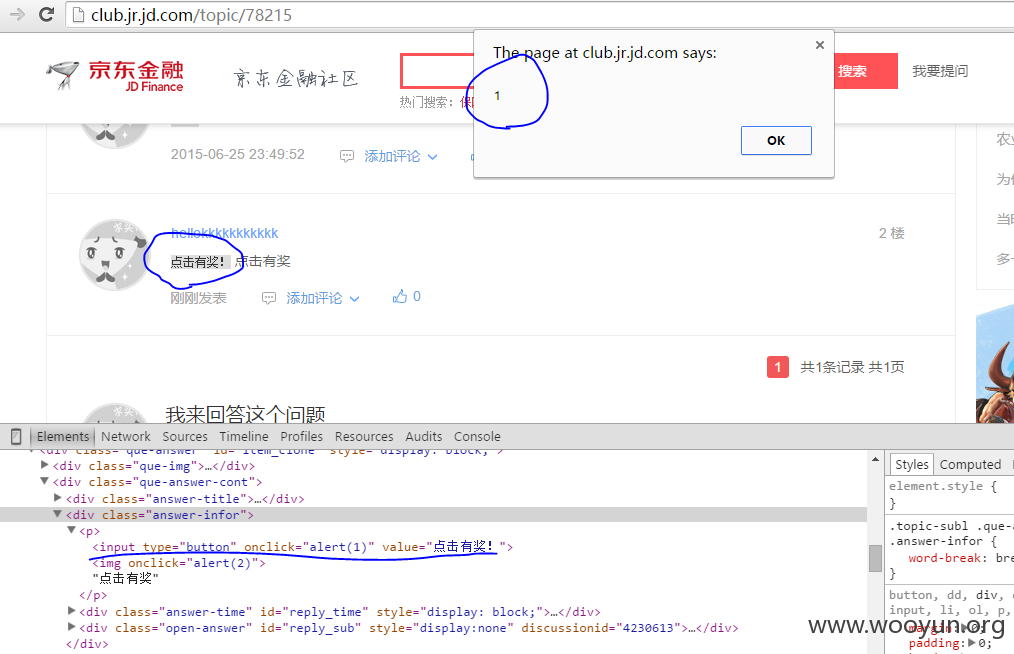Click the Elements panel scrollbar thumb
This screenshot has height=654, width=1014.
click(876, 558)
